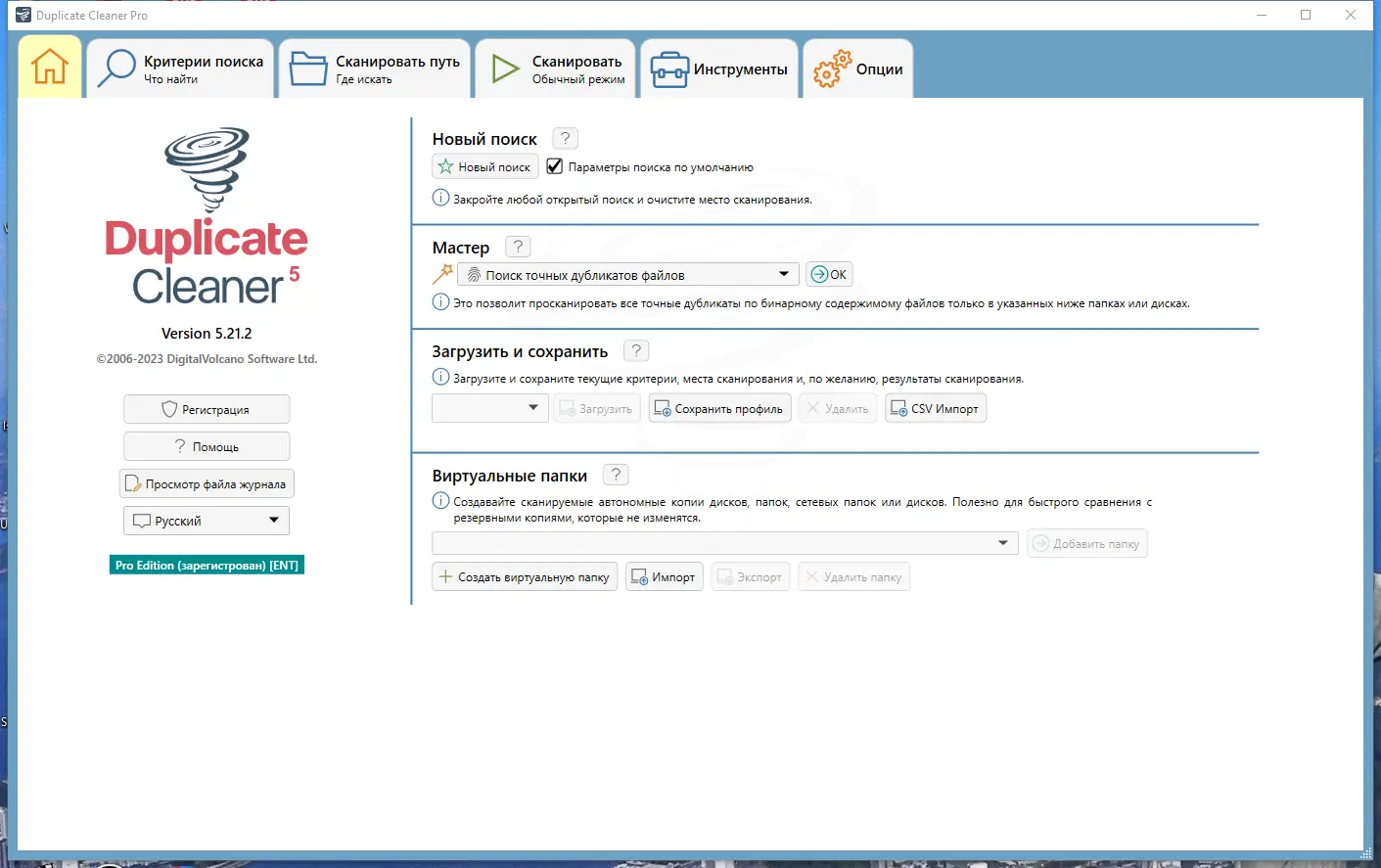
Task: Expand the virtual folders dropdown list
Action: click(725, 543)
